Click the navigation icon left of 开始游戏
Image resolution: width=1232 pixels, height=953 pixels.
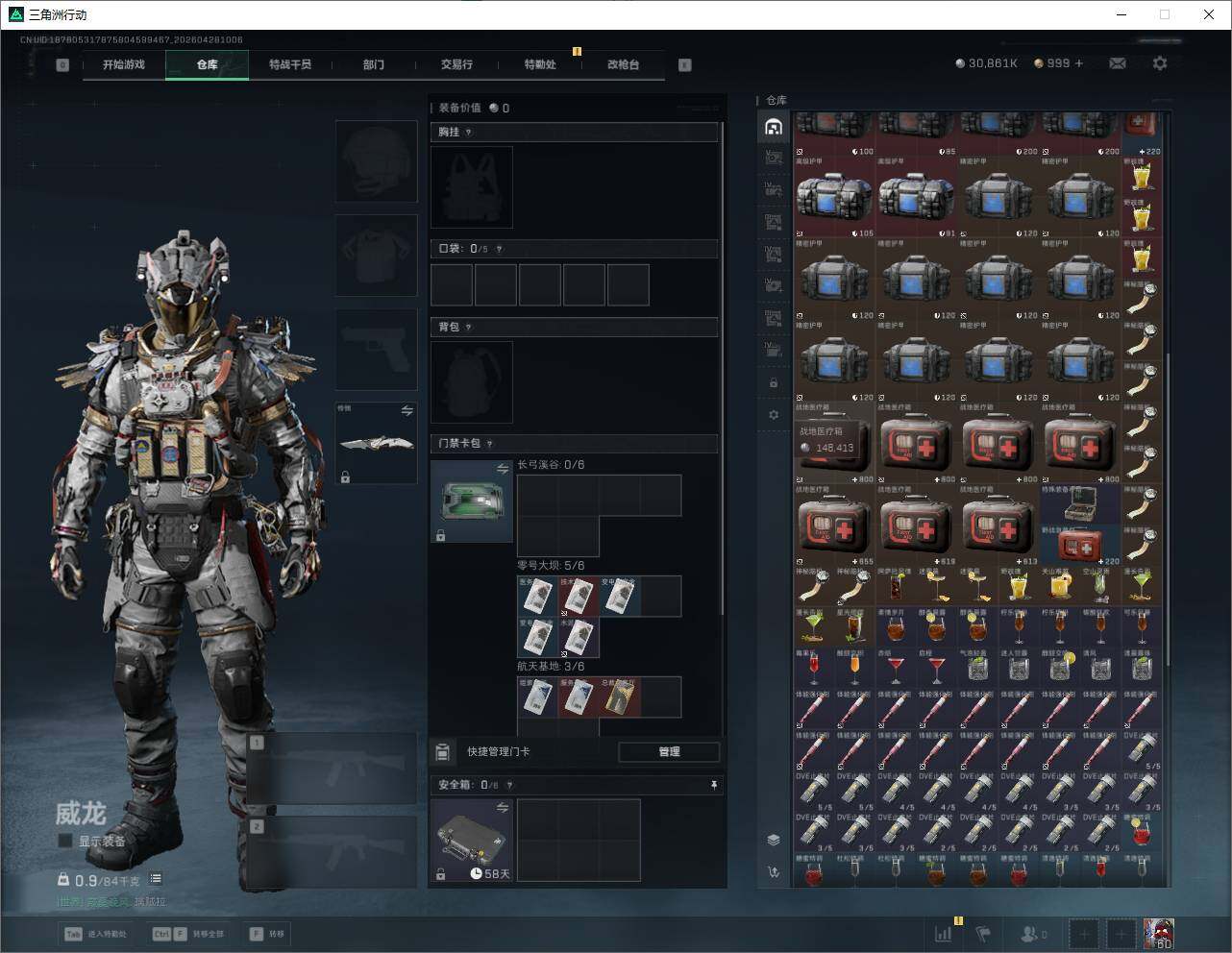click(62, 65)
